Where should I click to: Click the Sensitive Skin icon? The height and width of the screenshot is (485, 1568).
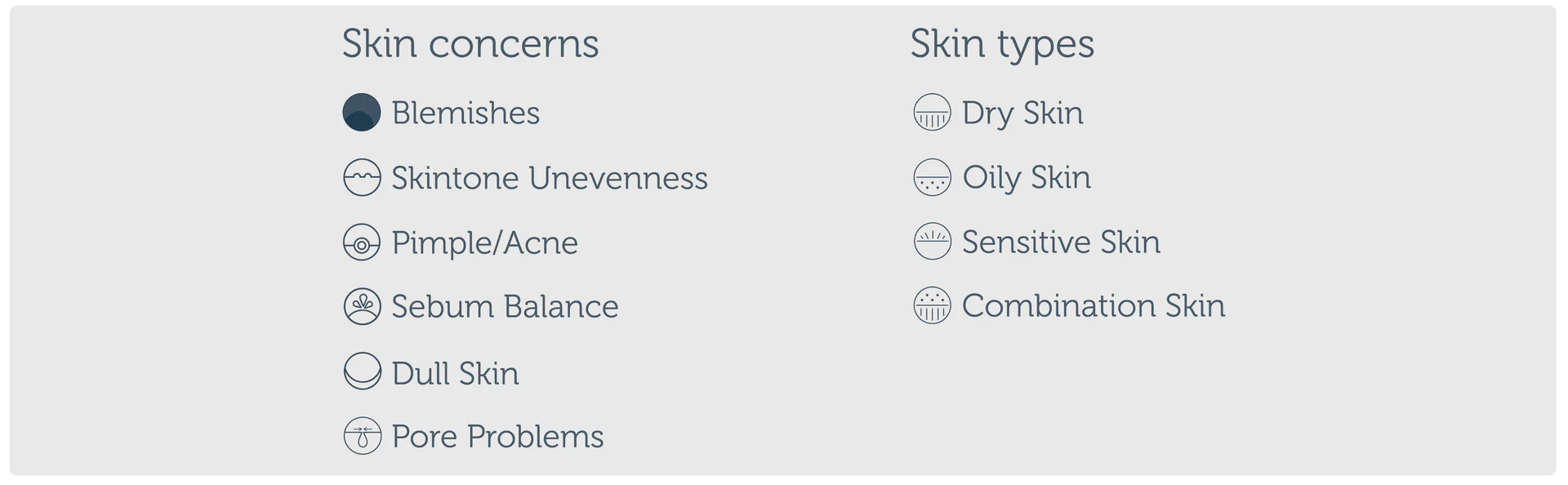coord(931,242)
